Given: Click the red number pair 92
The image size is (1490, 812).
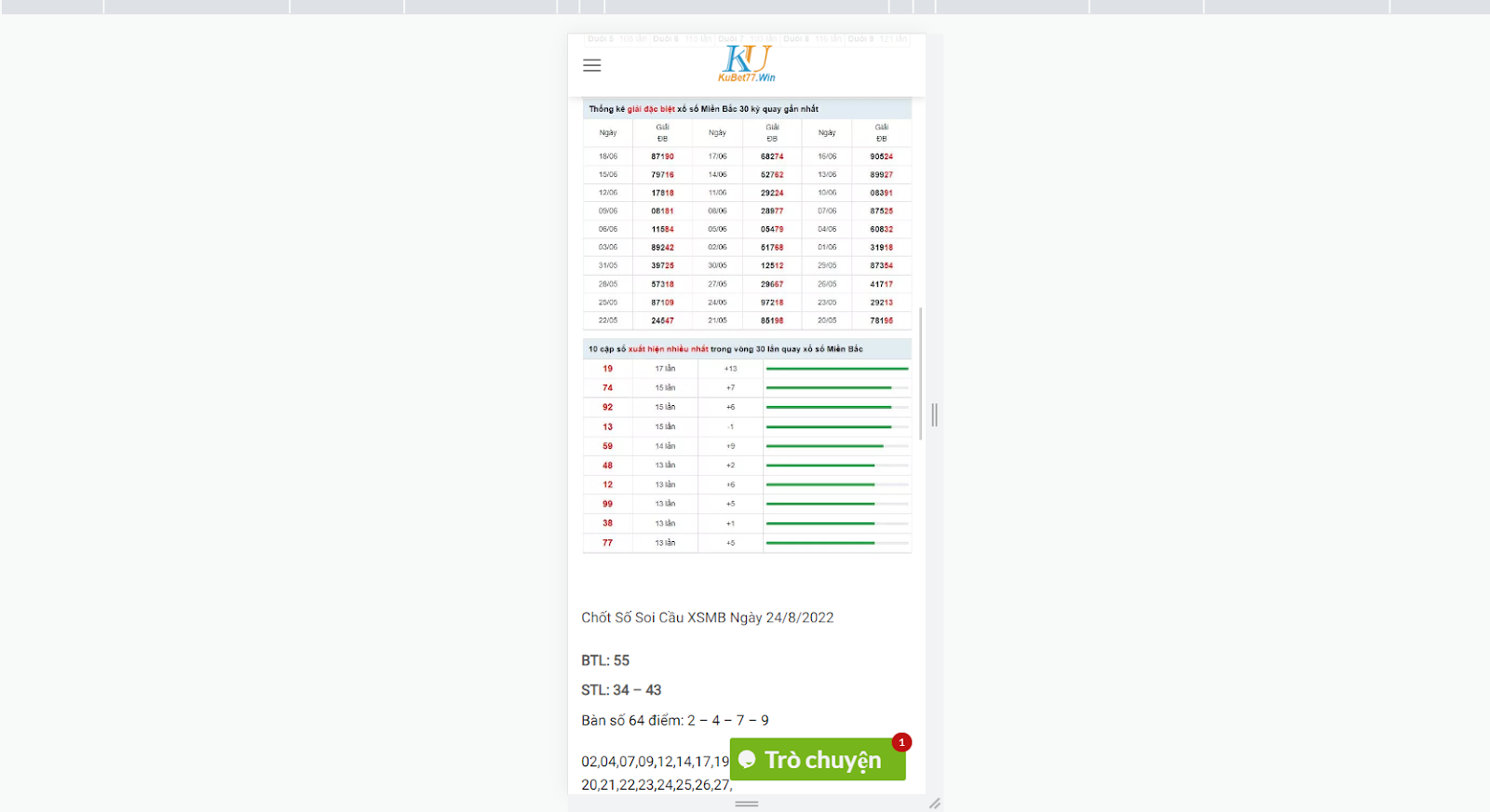Looking at the screenshot, I should pos(607,407).
